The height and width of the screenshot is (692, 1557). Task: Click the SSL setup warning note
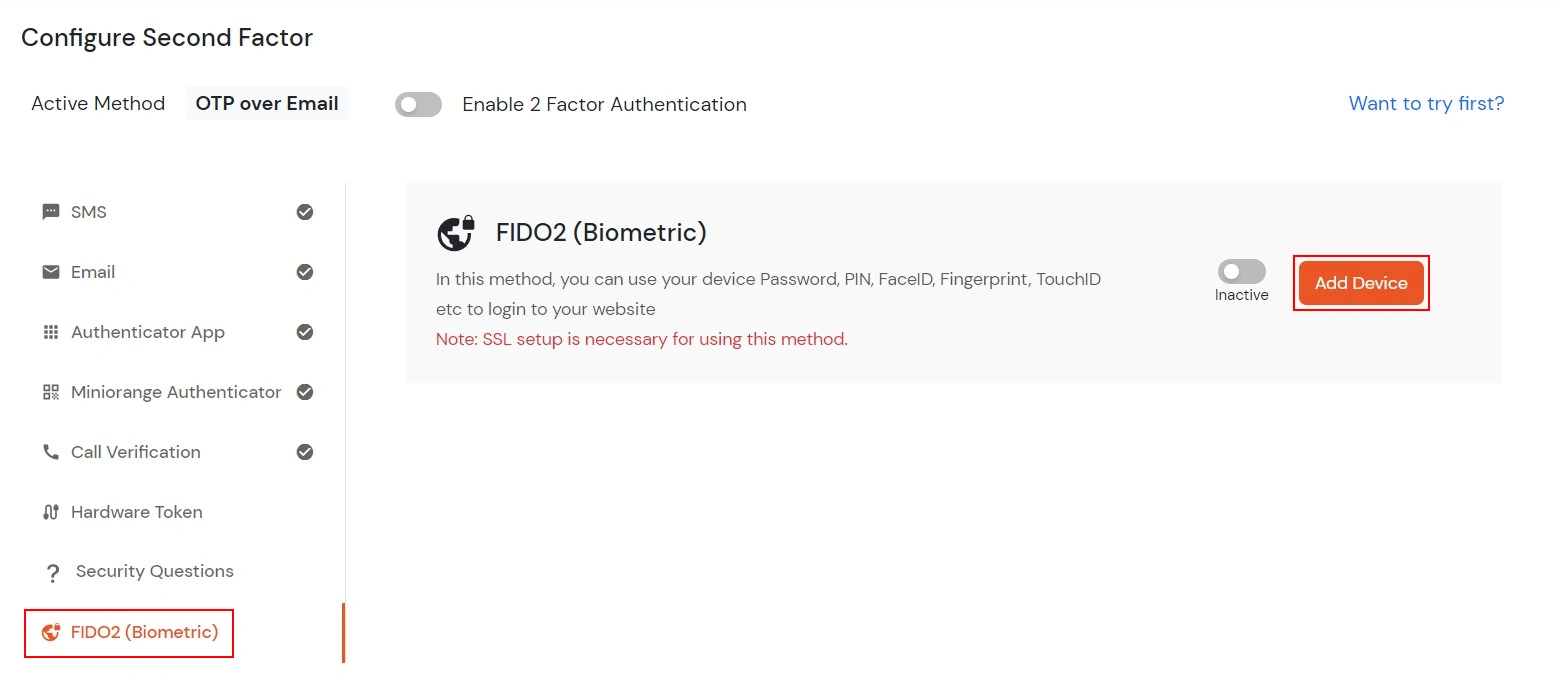[x=640, y=339]
